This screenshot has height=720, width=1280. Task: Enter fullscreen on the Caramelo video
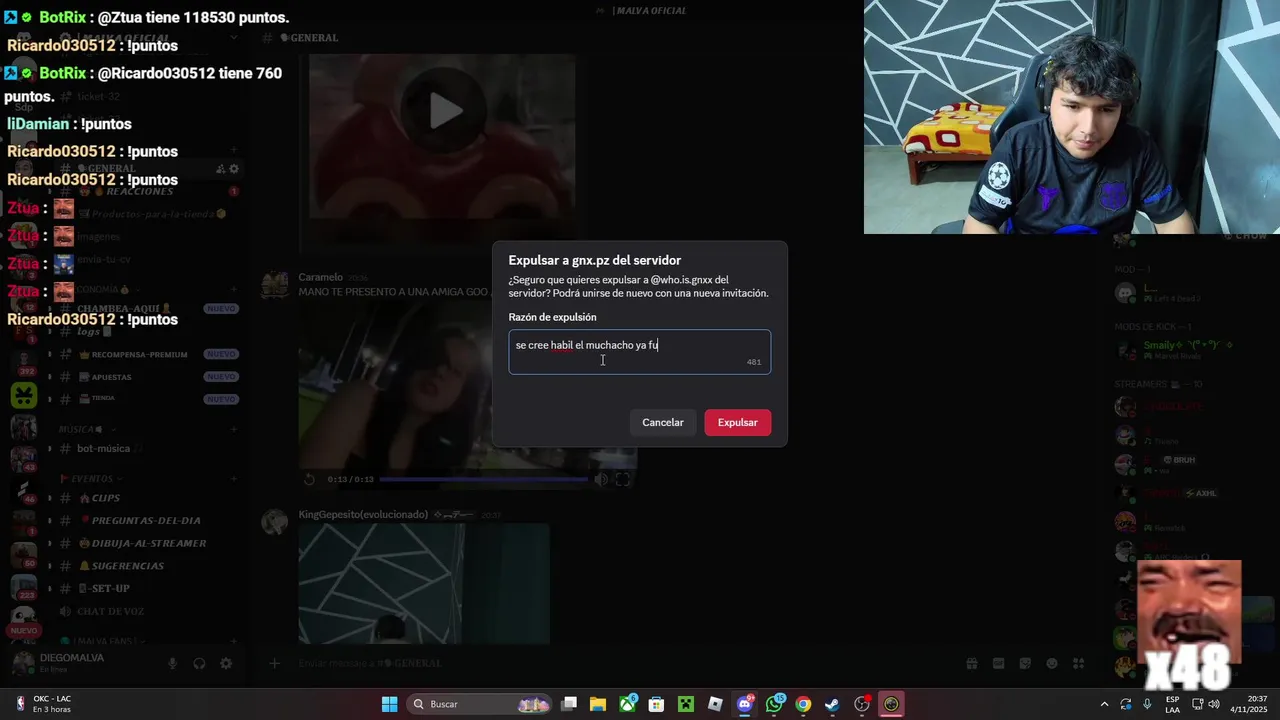tap(622, 479)
